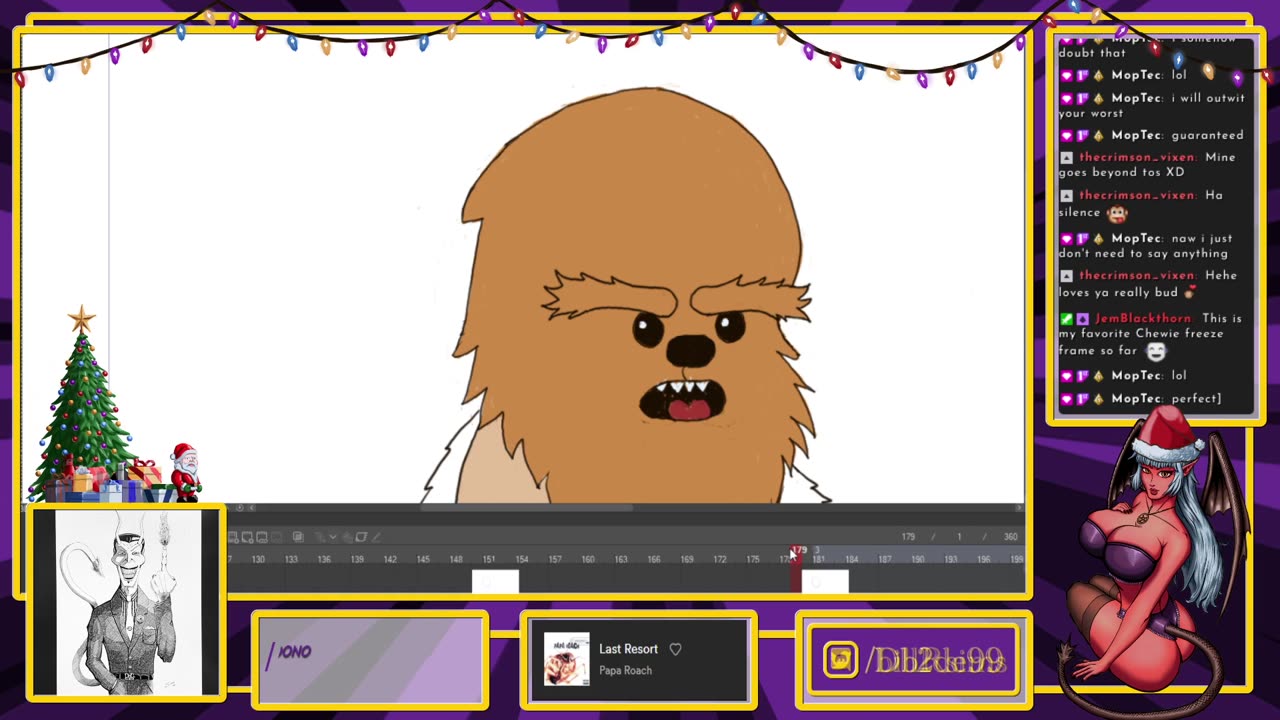The height and width of the screenshot is (720, 1280).
Task: Jump to frame 130 on the timeline ruler
Action: pos(258,559)
